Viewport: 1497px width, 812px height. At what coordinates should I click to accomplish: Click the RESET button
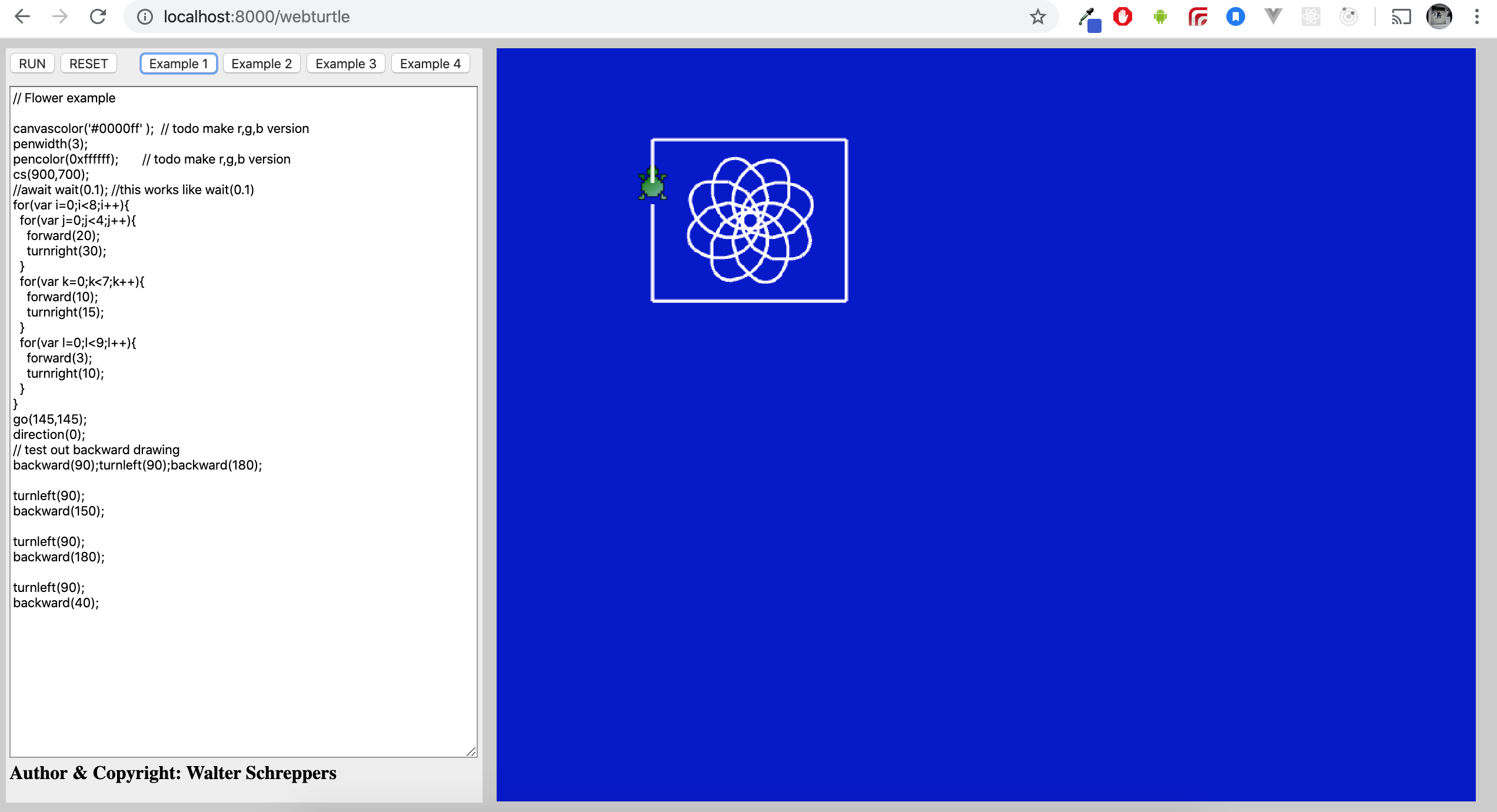coord(89,64)
